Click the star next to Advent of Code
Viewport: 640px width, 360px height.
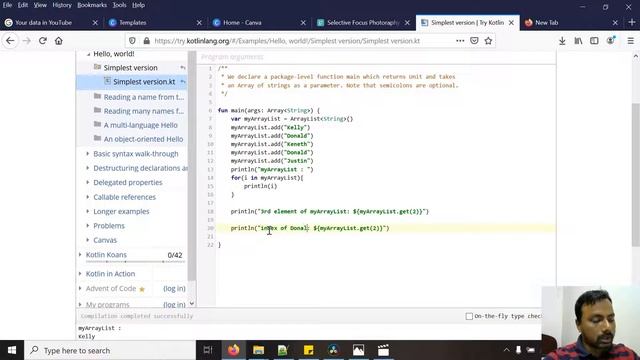coord(142,289)
